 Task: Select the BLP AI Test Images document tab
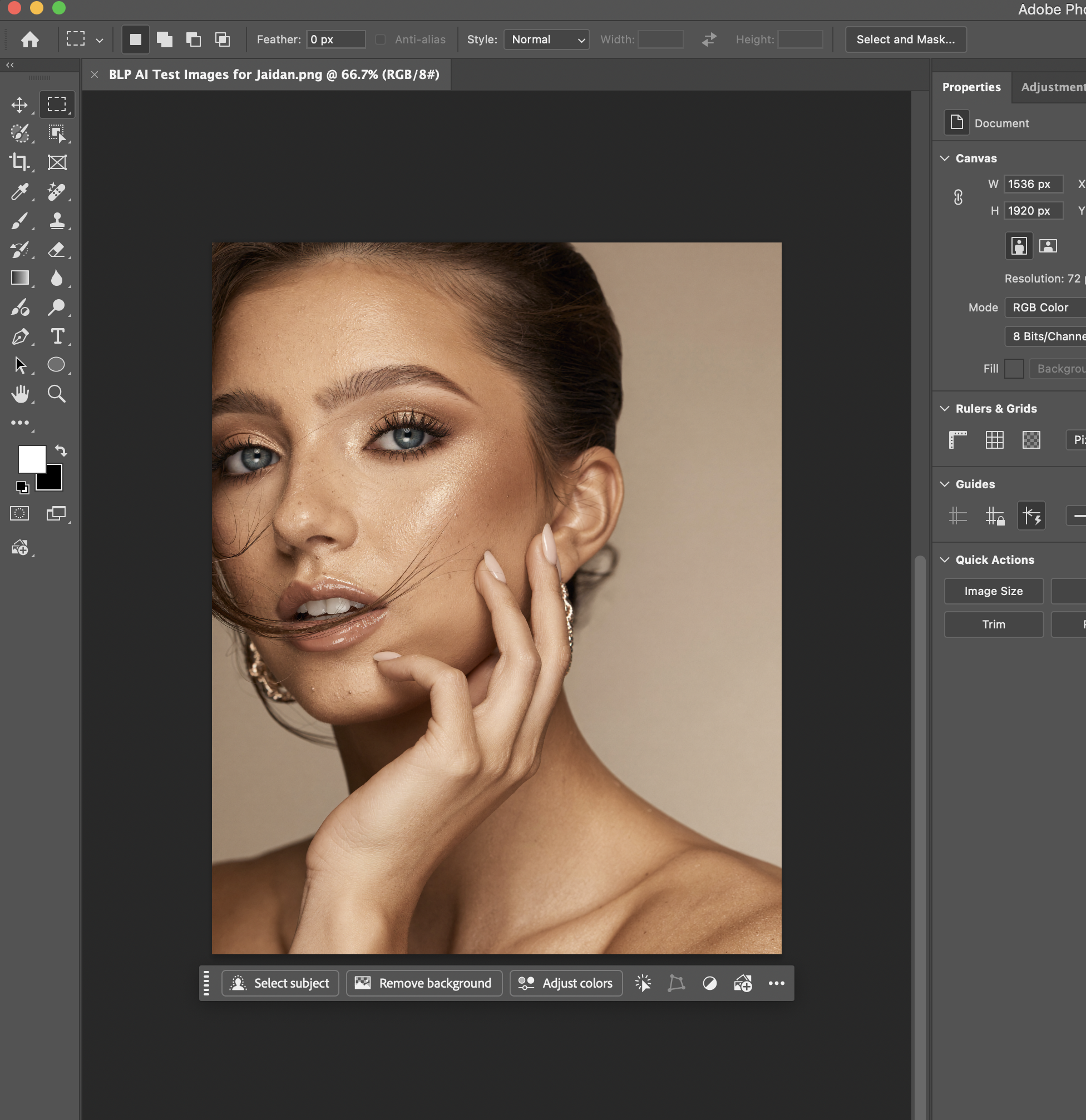click(x=274, y=75)
